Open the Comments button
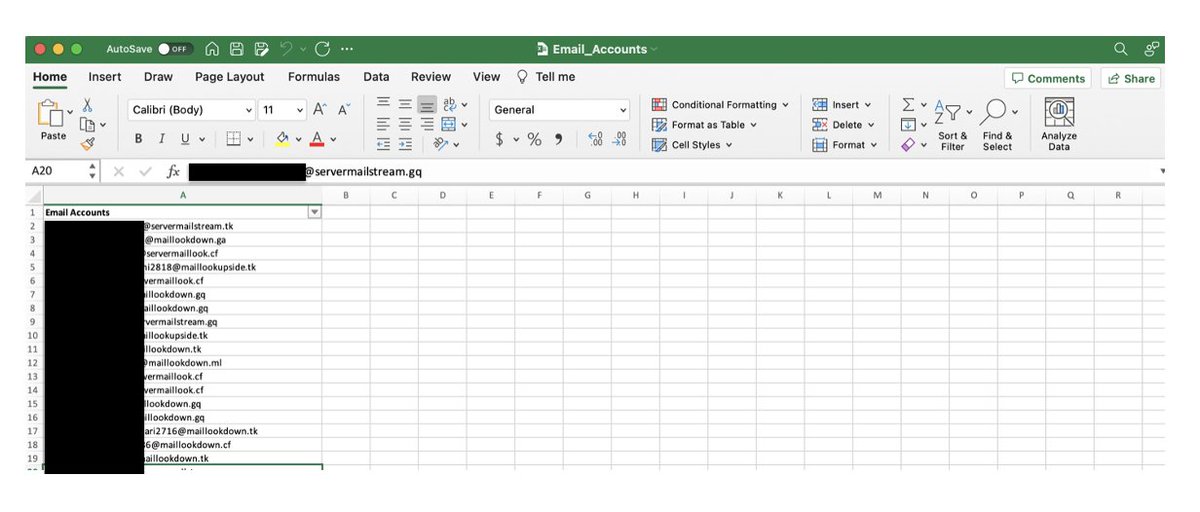 [1047, 78]
